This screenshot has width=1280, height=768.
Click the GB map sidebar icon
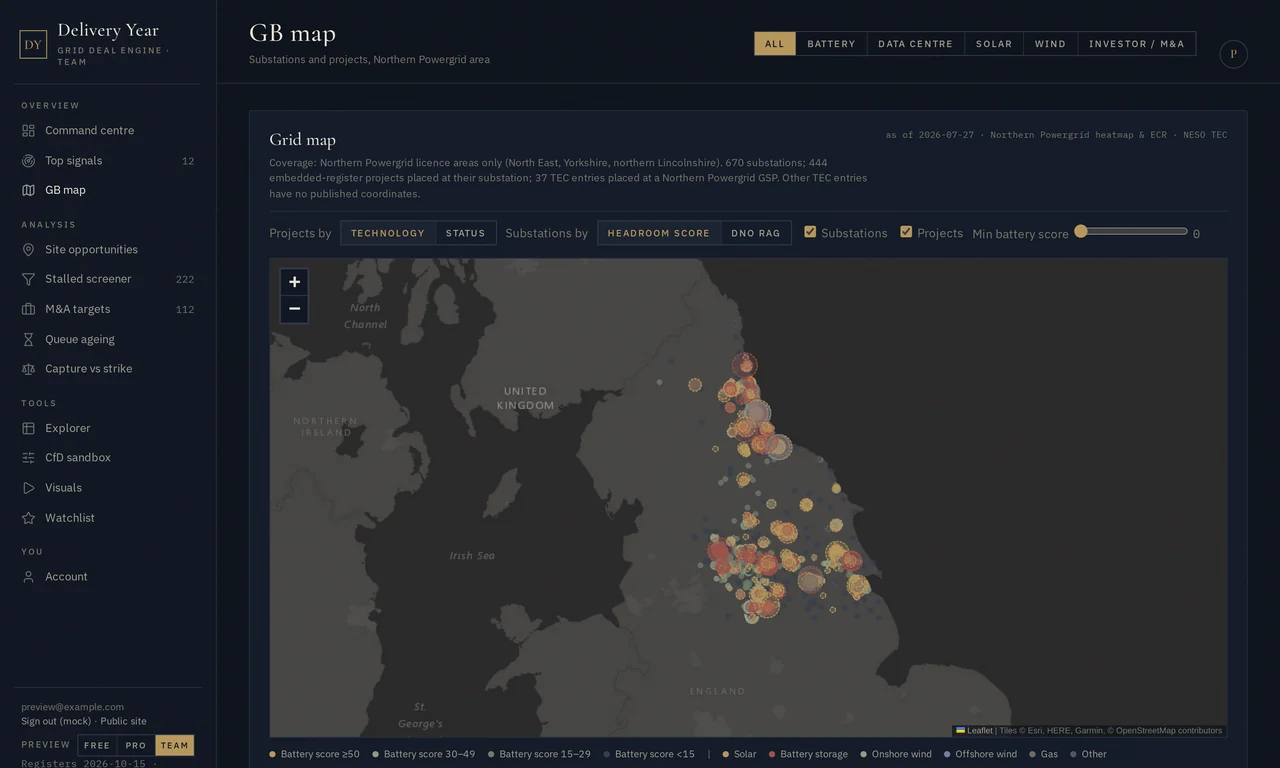pos(28,190)
